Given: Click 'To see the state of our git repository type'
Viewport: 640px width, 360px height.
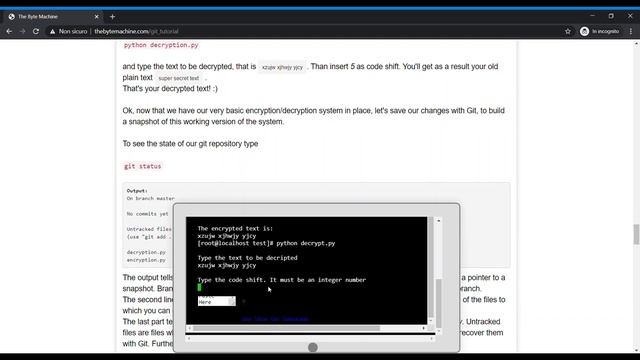Looking at the screenshot, I should tap(190, 144).
